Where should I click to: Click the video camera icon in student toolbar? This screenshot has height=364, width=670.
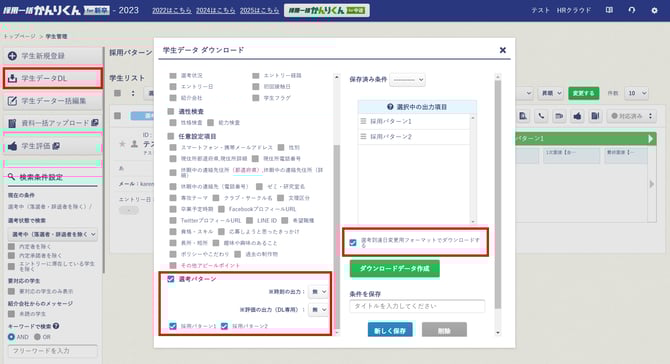(x=559, y=116)
